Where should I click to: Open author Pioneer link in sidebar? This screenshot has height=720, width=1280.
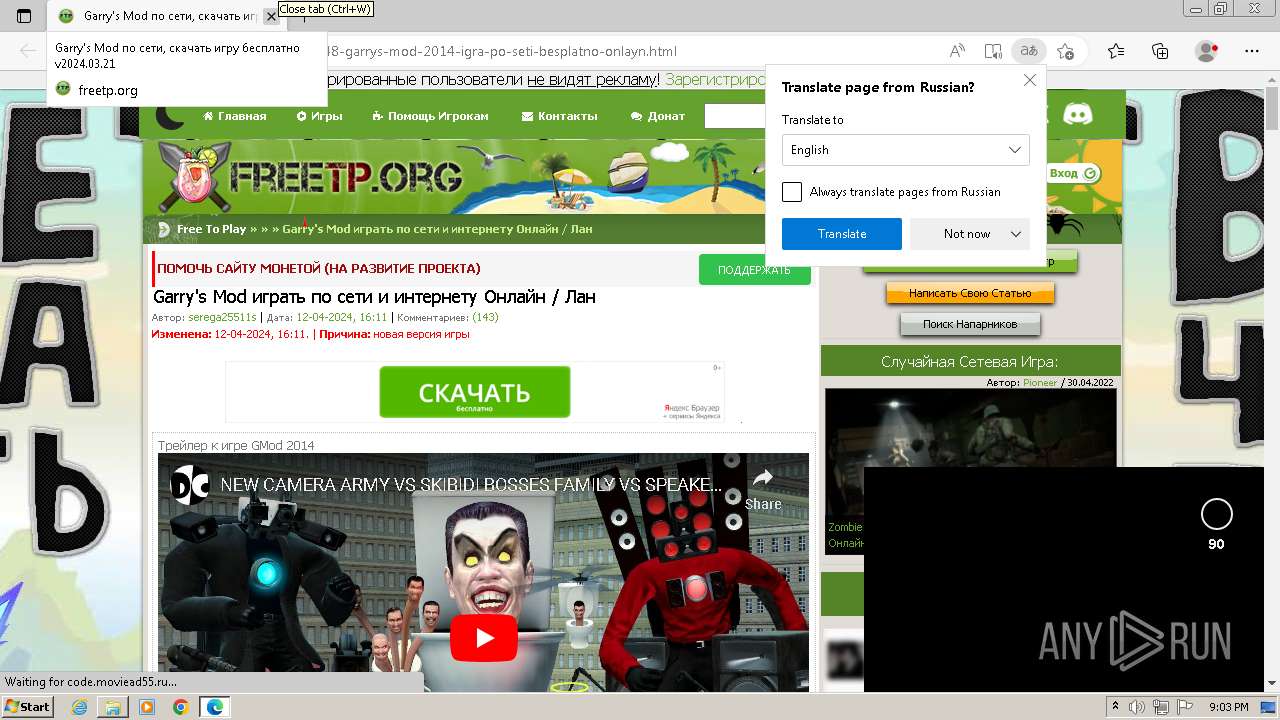tap(1040, 383)
